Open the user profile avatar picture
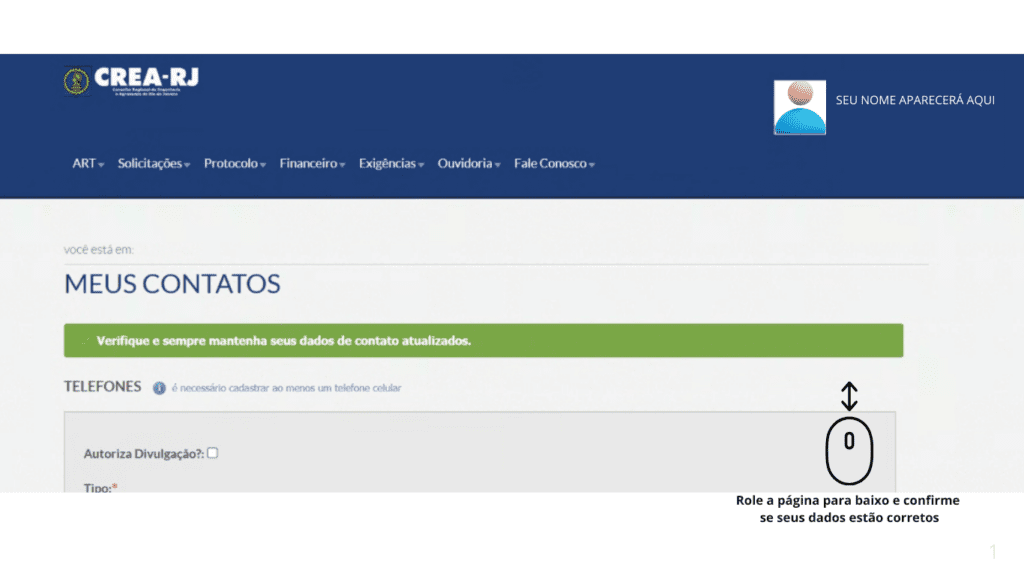This screenshot has width=1024, height=576. pos(799,107)
